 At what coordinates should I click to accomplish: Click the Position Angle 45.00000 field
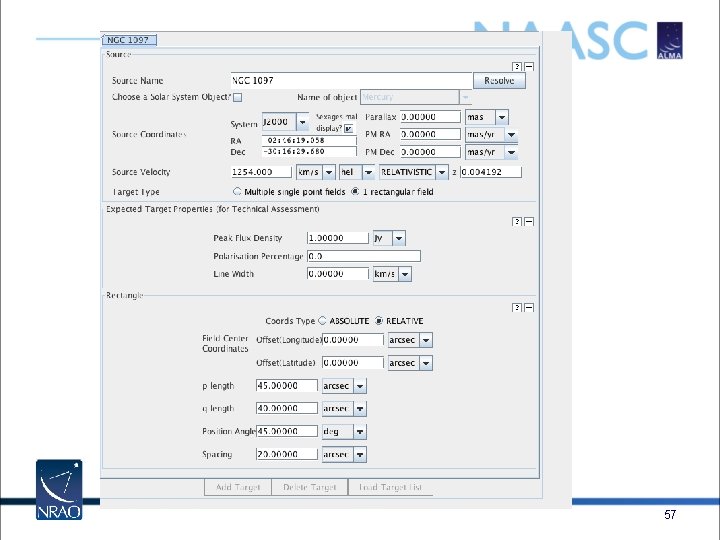[x=287, y=432]
